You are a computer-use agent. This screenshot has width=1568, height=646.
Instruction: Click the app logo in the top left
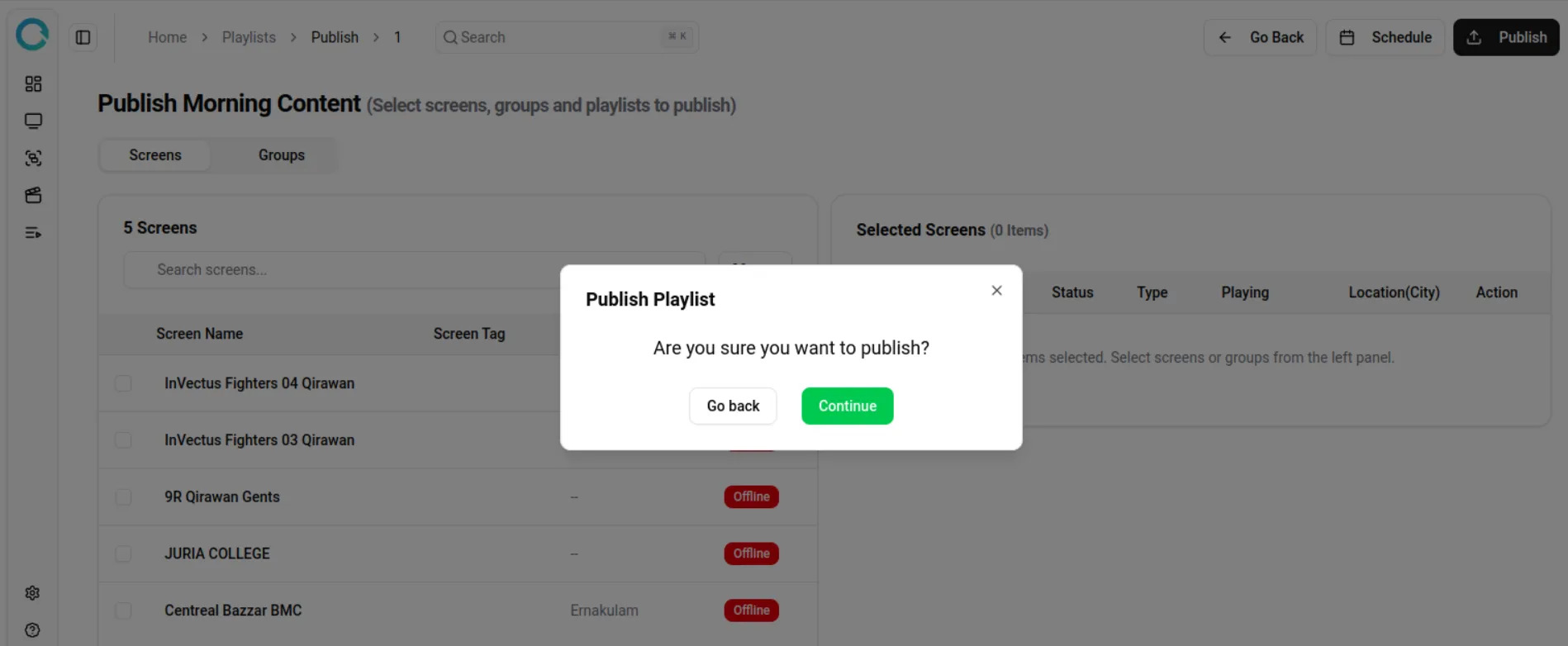click(32, 35)
